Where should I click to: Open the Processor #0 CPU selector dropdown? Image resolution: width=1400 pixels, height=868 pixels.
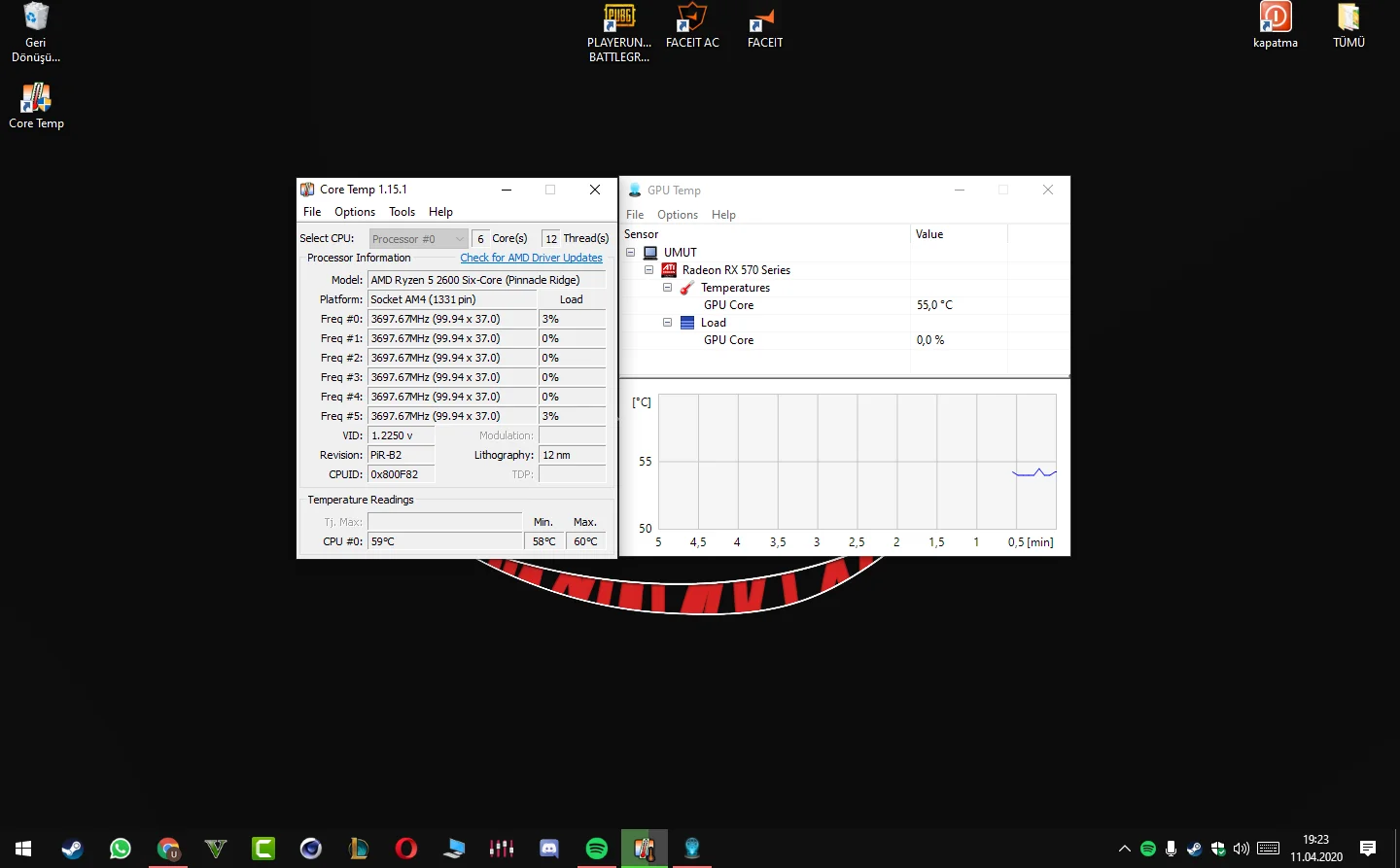click(x=419, y=239)
